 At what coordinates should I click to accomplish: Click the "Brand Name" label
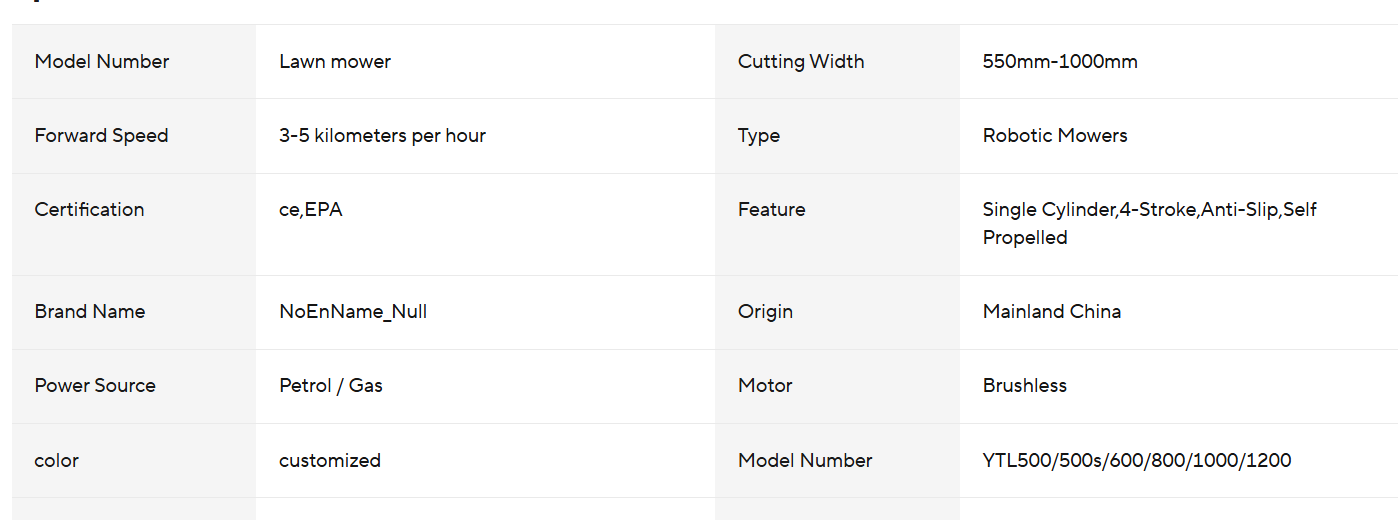tap(90, 312)
